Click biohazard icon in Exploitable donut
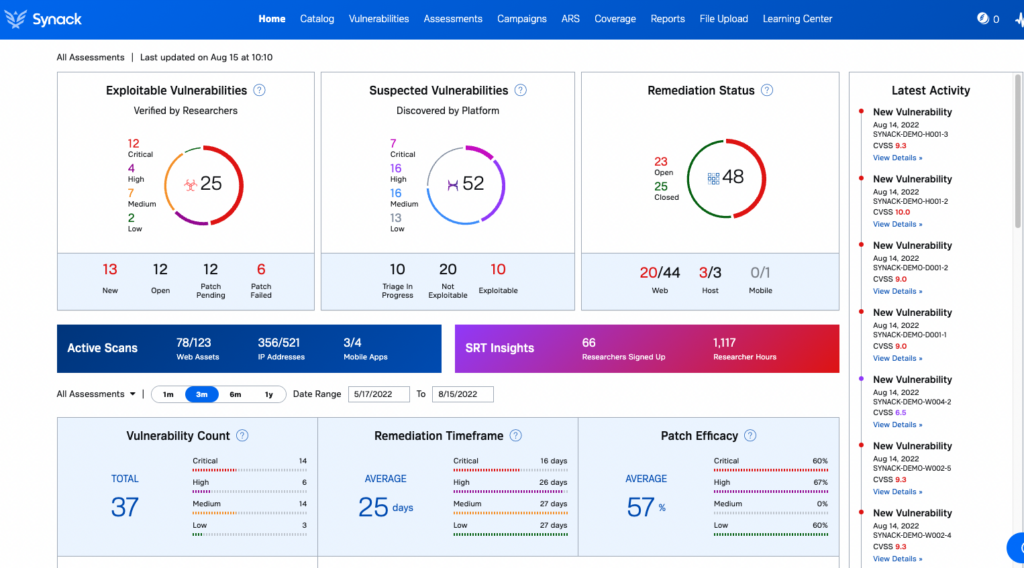This screenshot has width=1024, height=568. tap(190, 185)
